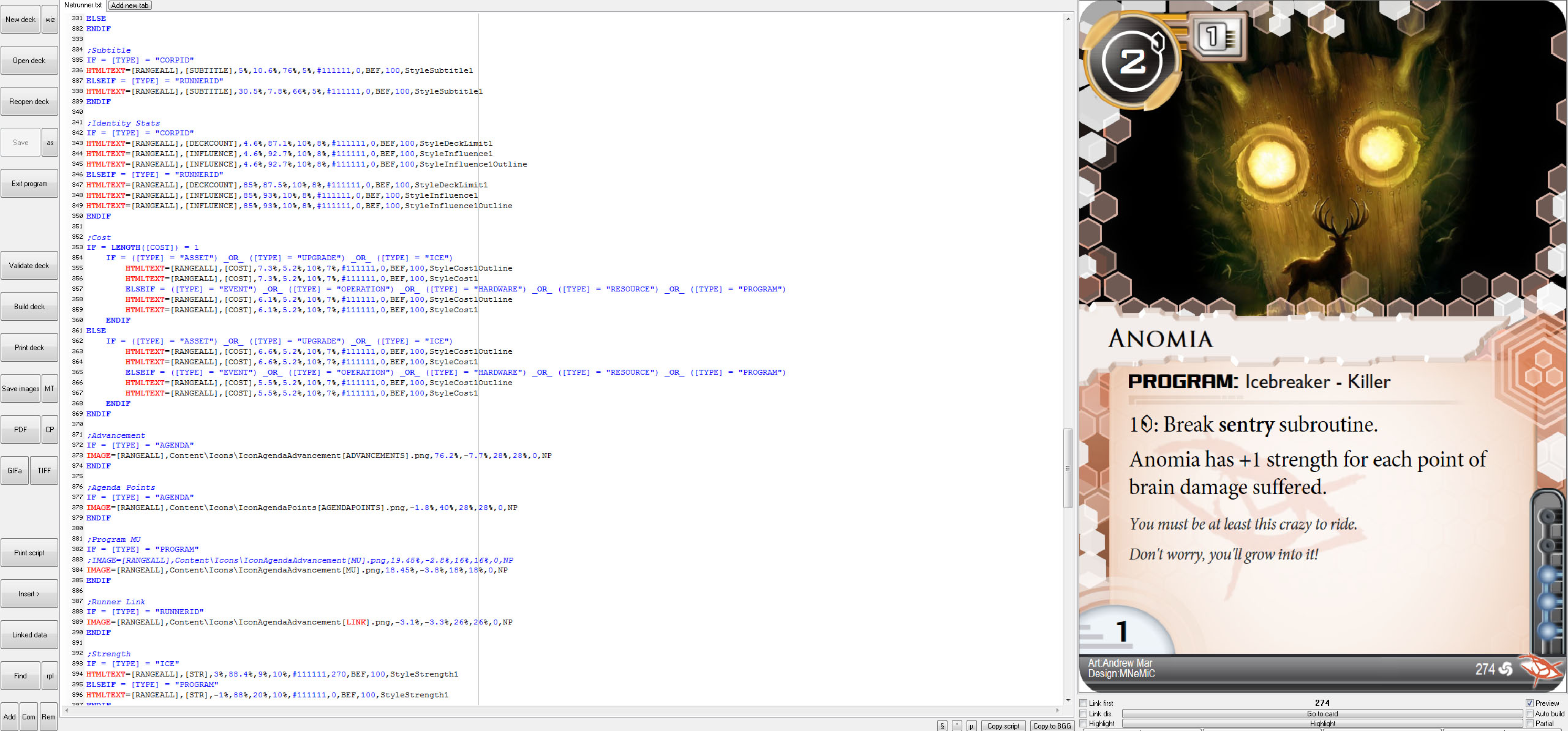The width and height of the screenshot is (1568, 731).
Task: Click the MT button beside Save images
Action: coord(50,389)
